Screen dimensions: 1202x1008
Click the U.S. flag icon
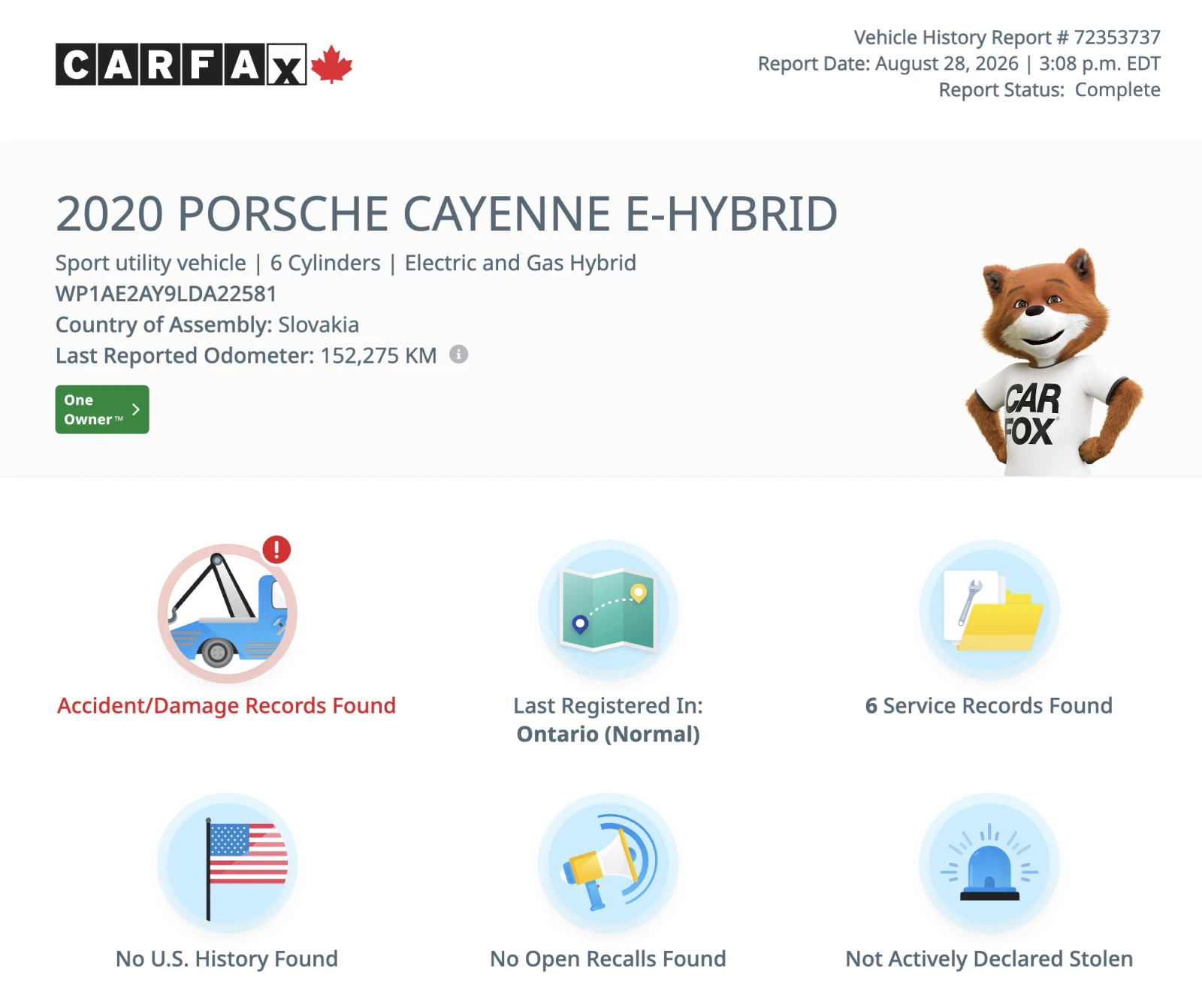[227, 863]
